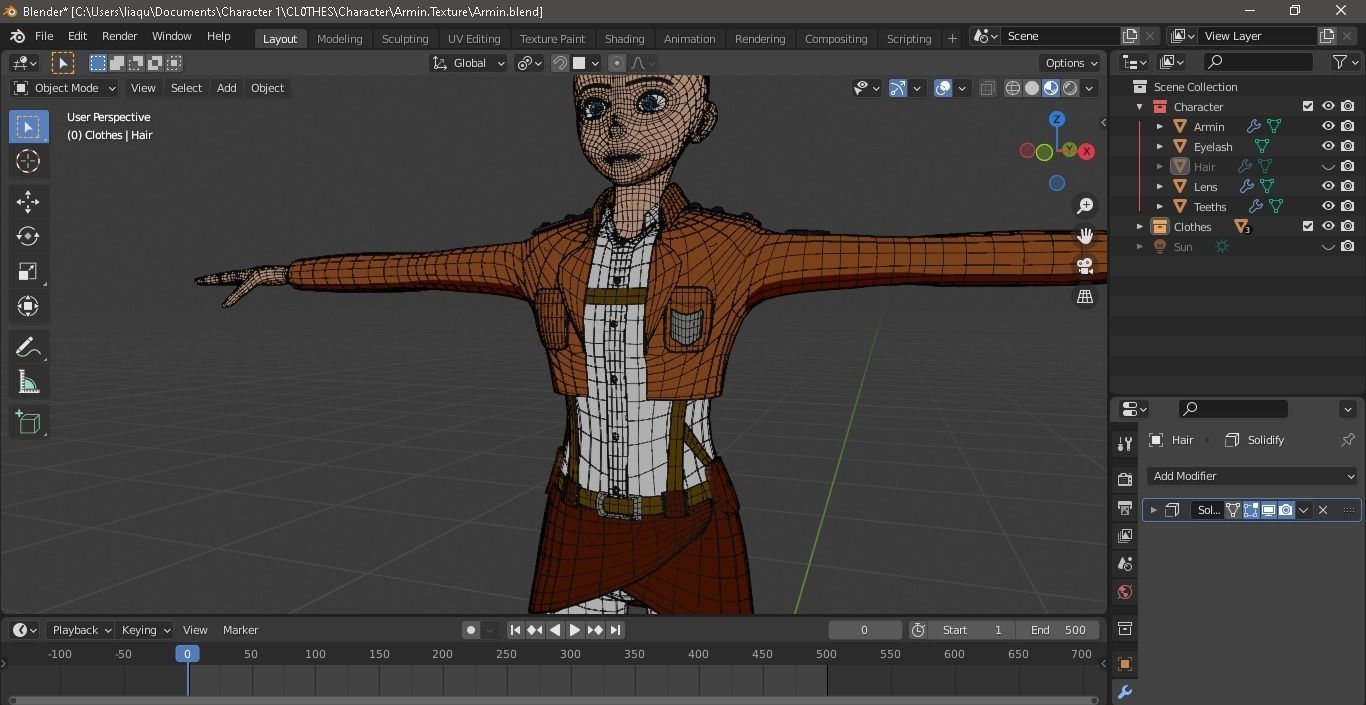Select the Rotate tool
The width and height of the screenshot is (1366, 705).
click(x=28, y=236)
